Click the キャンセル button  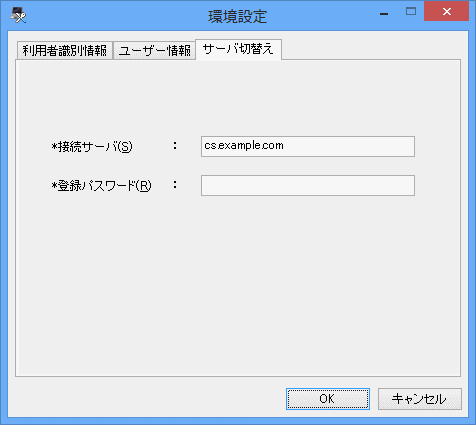tap(420, 399)
